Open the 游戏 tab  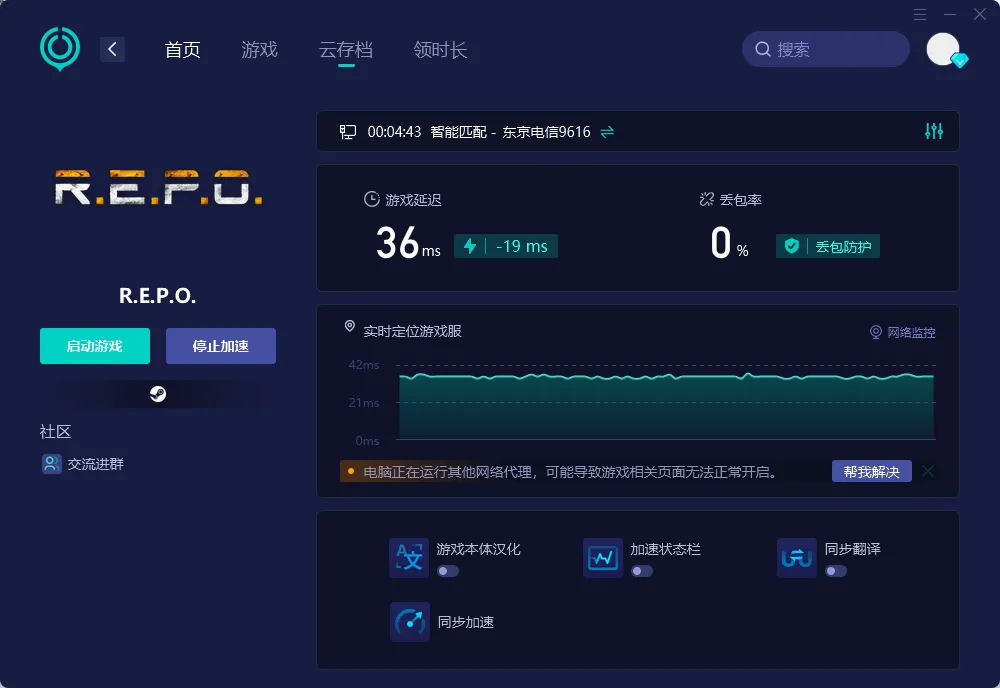260,50
